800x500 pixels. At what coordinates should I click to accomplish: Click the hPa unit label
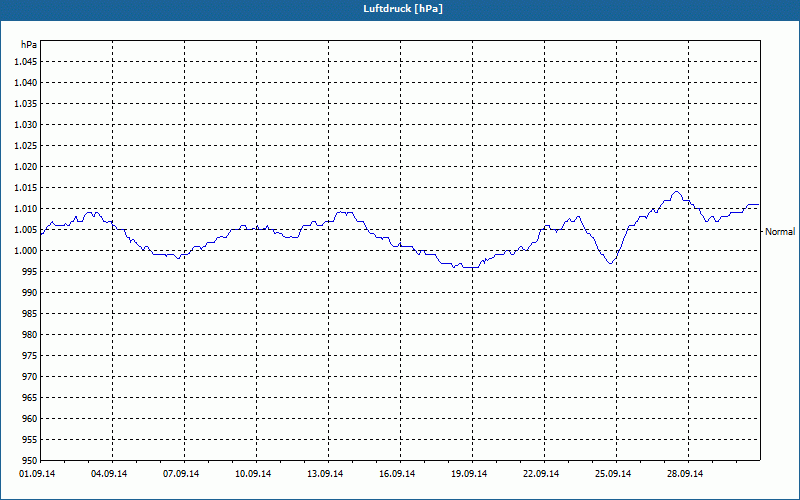click(29, 45)
